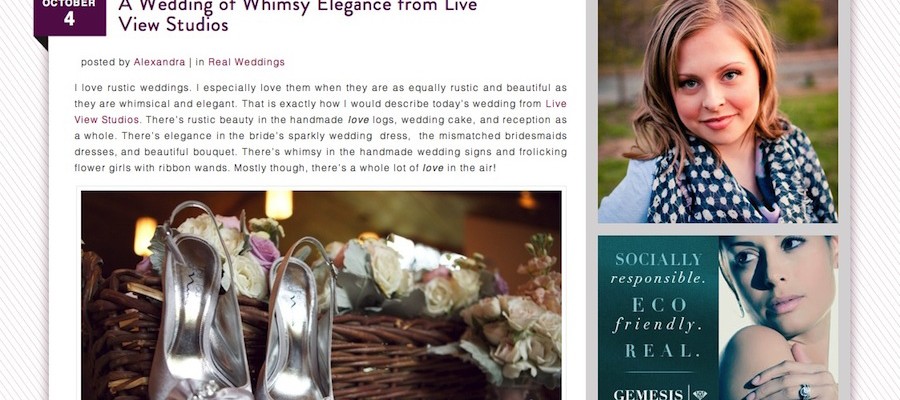This screenshot has height=400, width=900.
Task: View posts by author Alexandra
Action: point(160,62)
